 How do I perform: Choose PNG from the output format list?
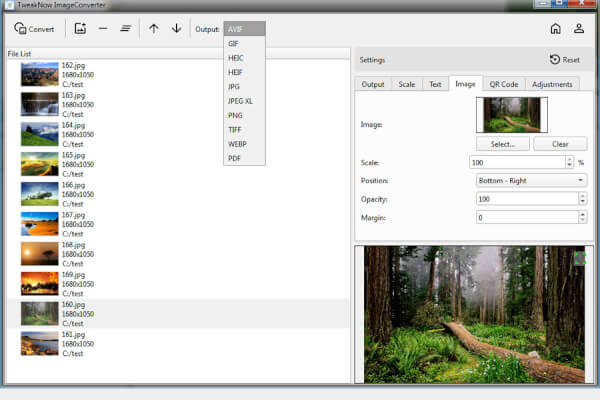[235, 115]
